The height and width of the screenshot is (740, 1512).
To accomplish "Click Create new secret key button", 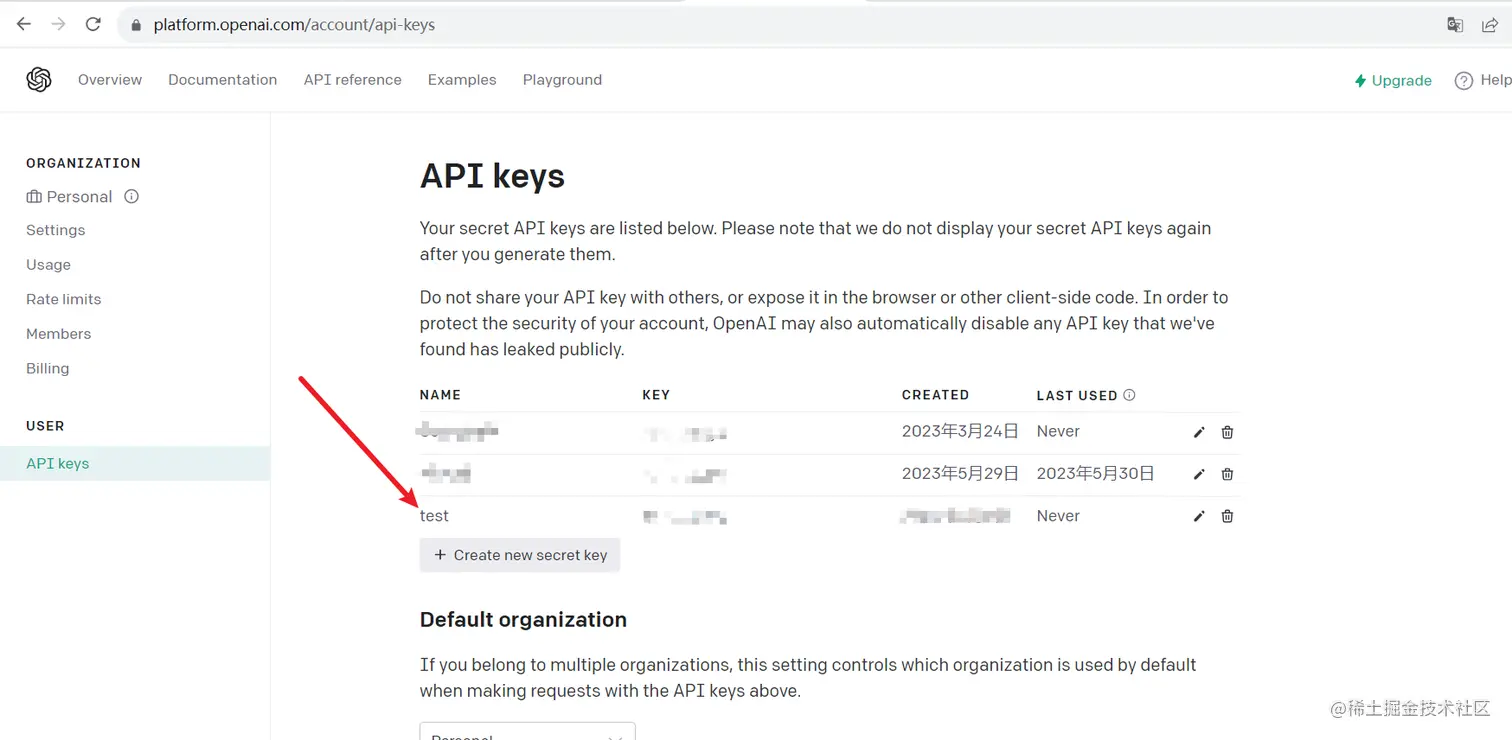I will (x=520, y=555).
